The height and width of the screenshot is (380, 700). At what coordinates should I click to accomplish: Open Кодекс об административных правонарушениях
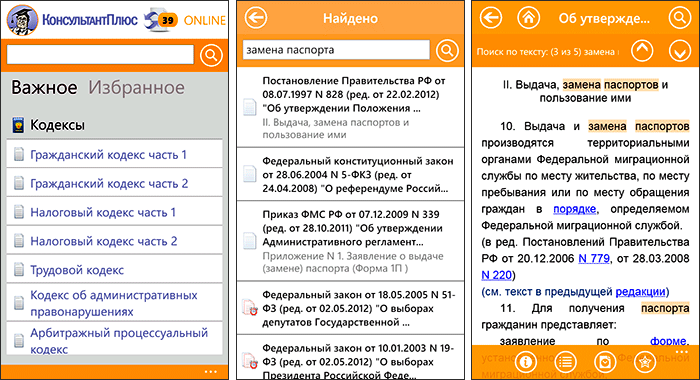(114, 303)
